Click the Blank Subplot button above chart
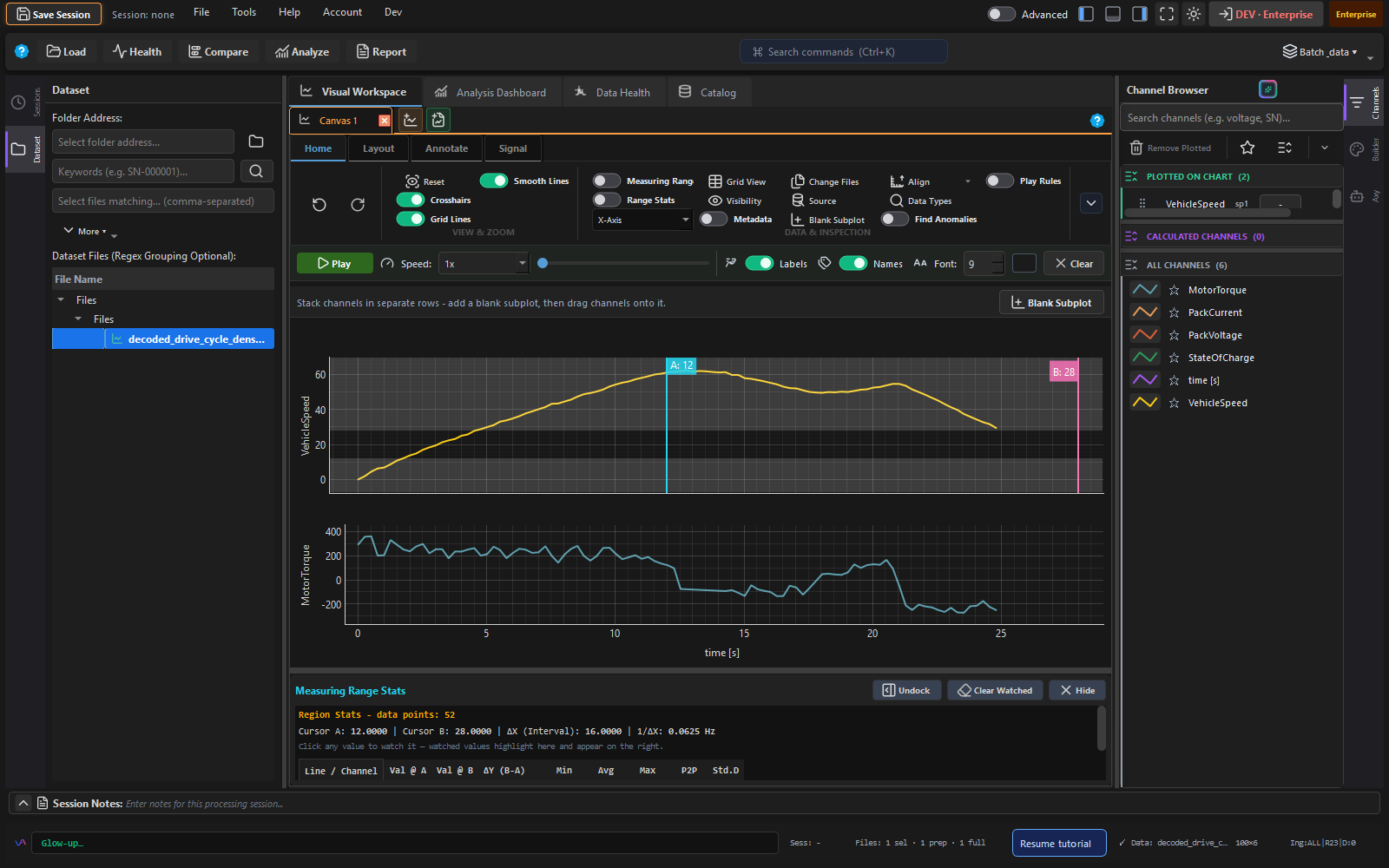This screenshot has height=868, width=1389. click(x=1051, y=302)
